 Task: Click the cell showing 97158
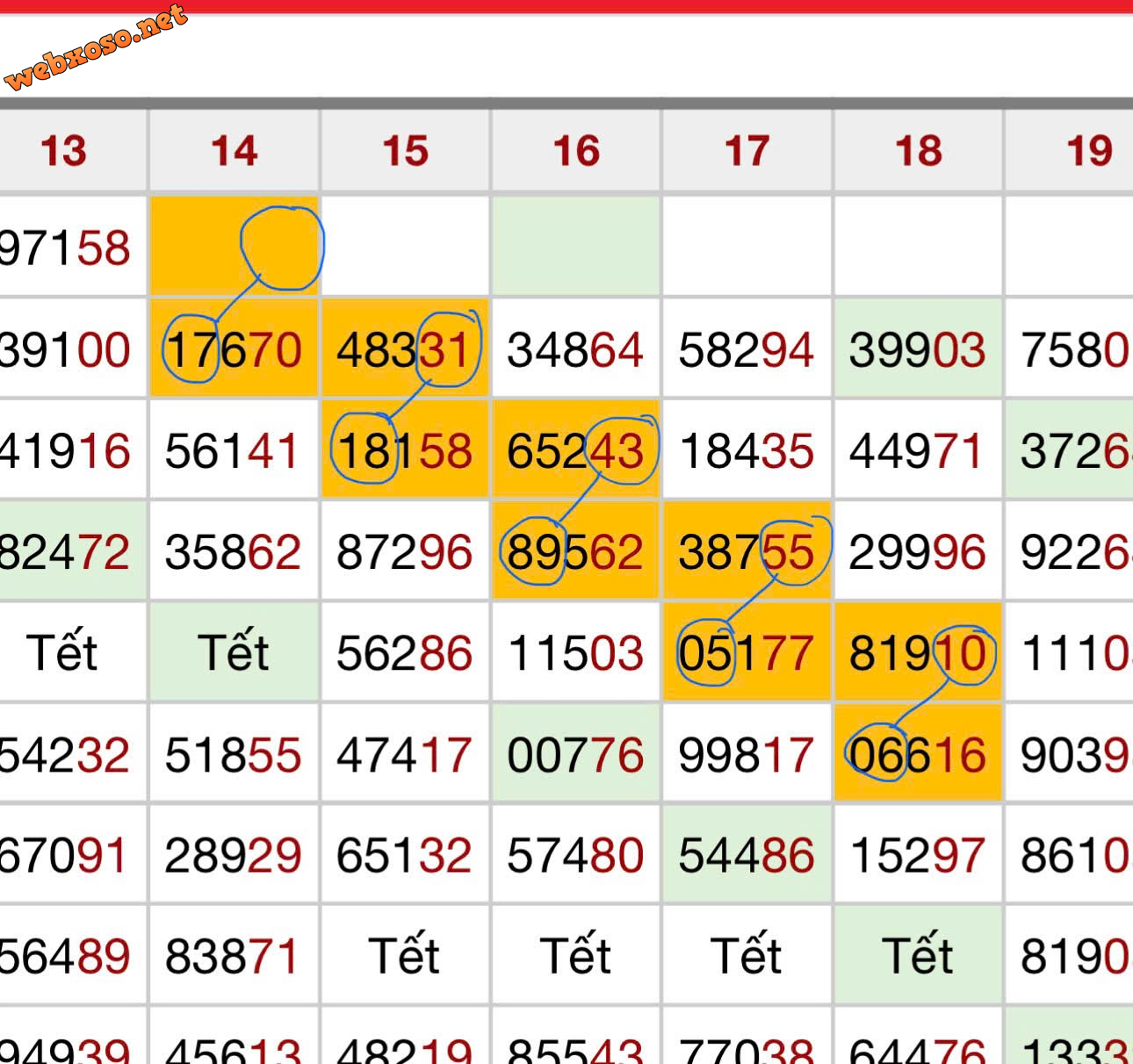tap(72, 247)
